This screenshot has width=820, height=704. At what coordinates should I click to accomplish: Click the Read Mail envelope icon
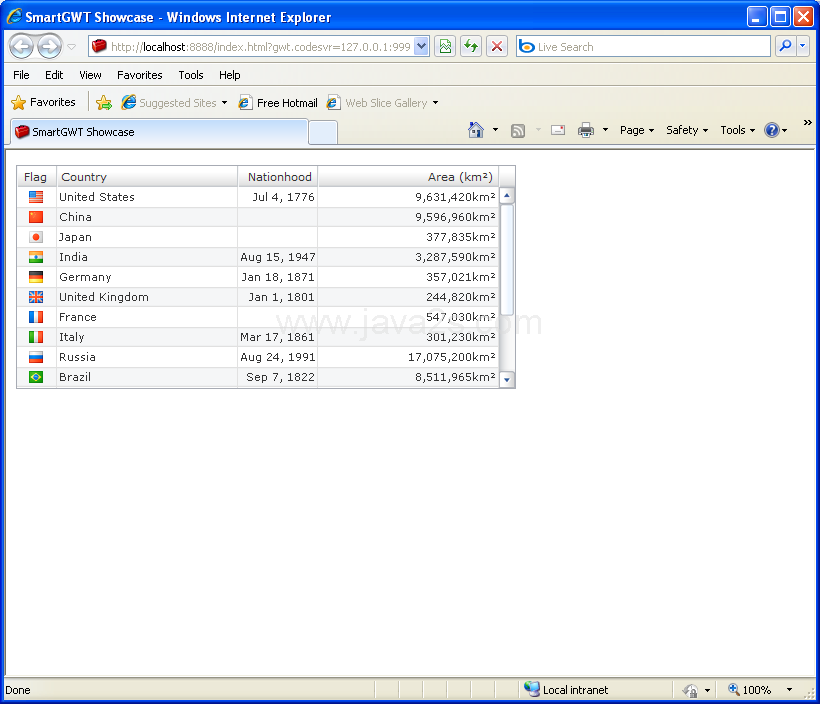click(558, 130)
